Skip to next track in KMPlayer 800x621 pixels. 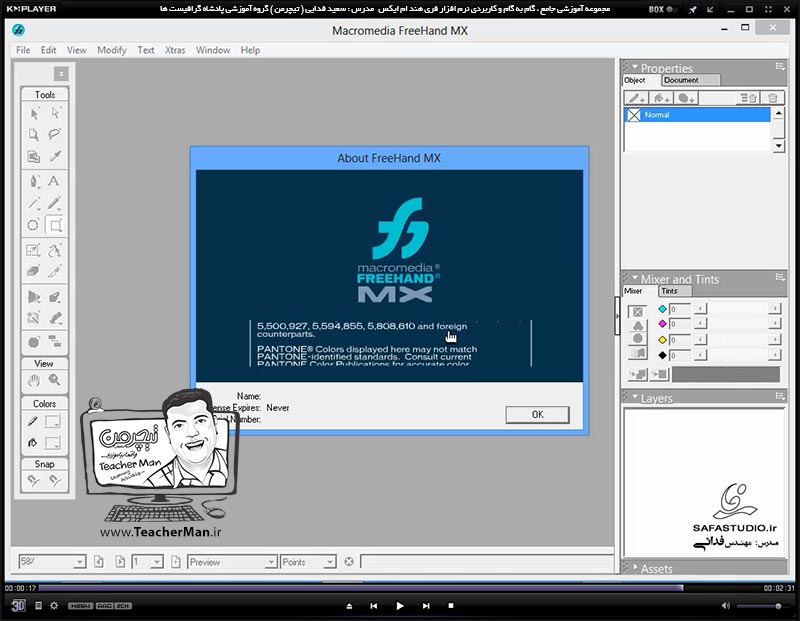[x=426, y=606]
